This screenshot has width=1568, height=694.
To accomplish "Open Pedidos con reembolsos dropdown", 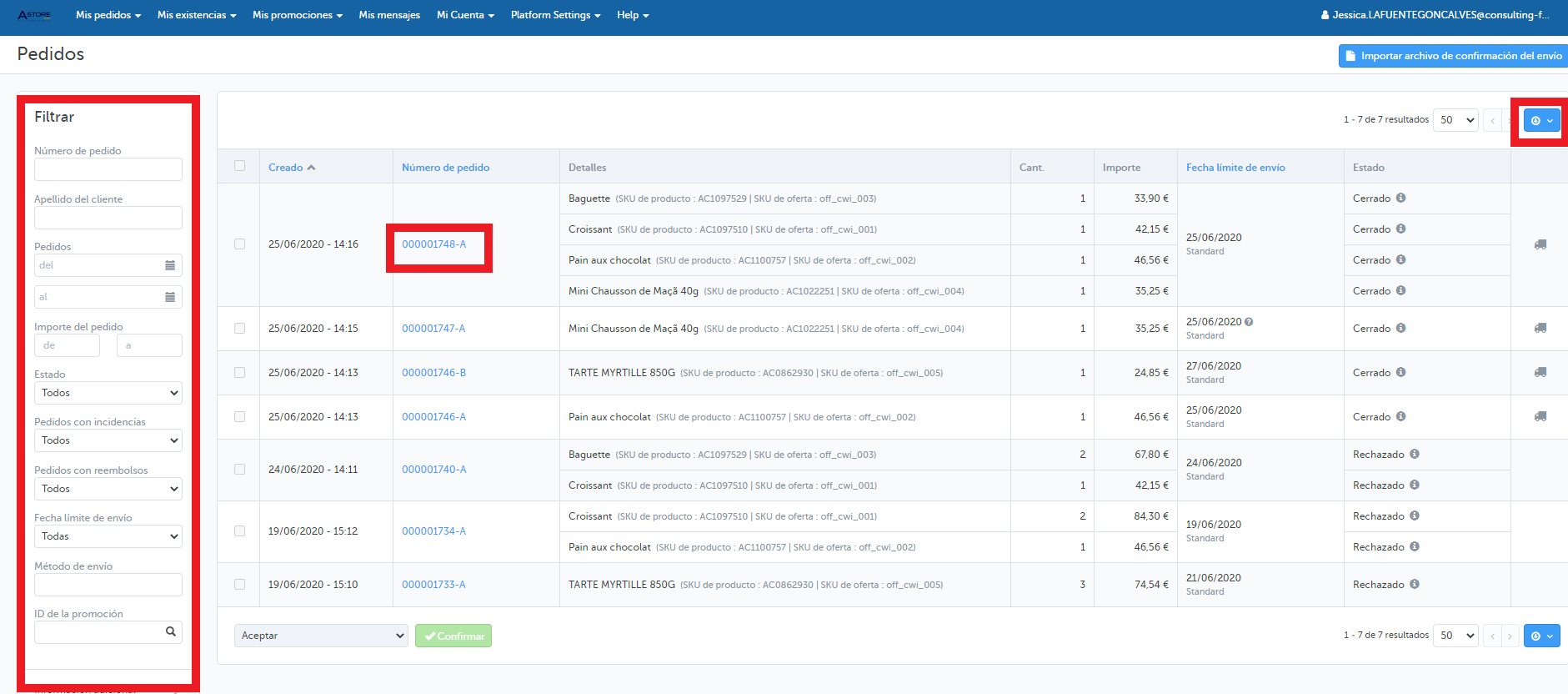I will click(x=108, y=489).
